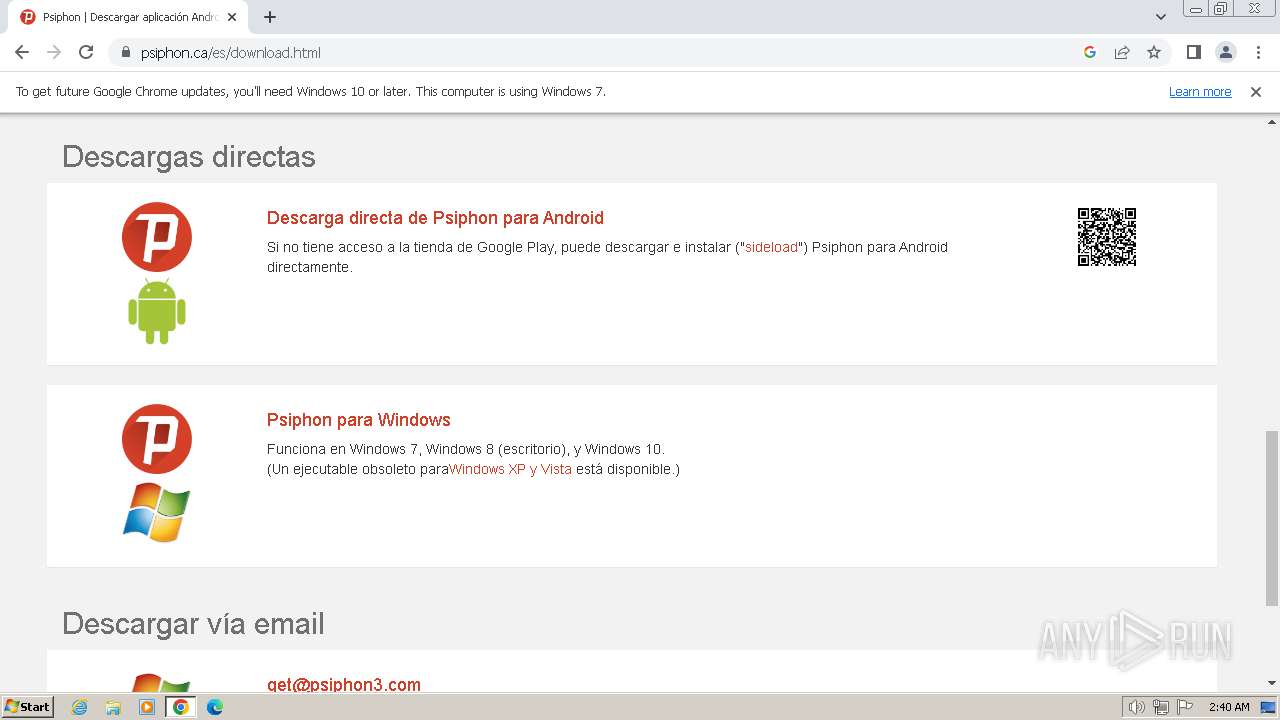Click the Psiphon logo in Windows section

coord(157,439)
